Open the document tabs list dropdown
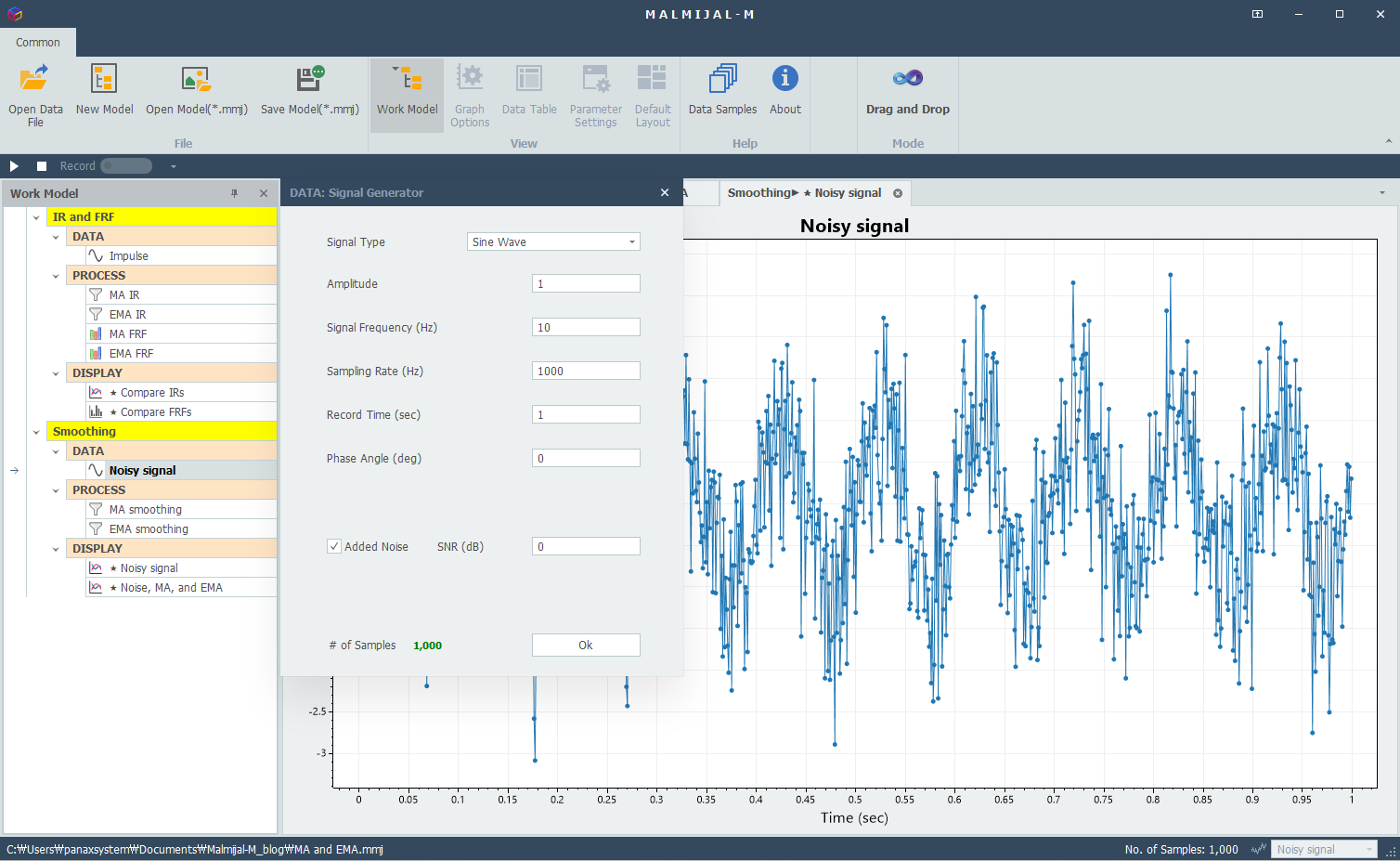Image resolution: width=1400 pixels, height=861 pixels. 1382,193
